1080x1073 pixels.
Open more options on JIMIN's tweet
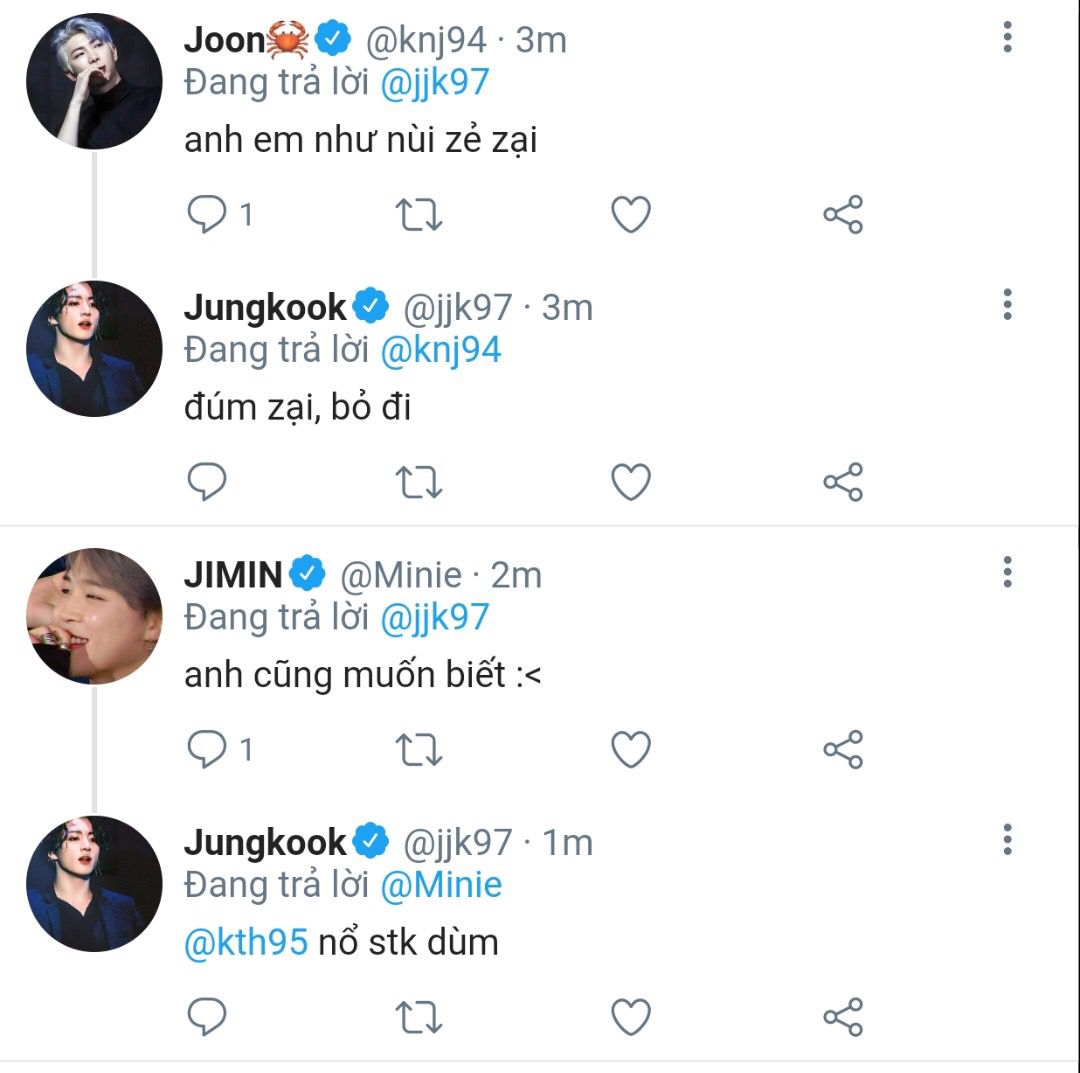1008,572
